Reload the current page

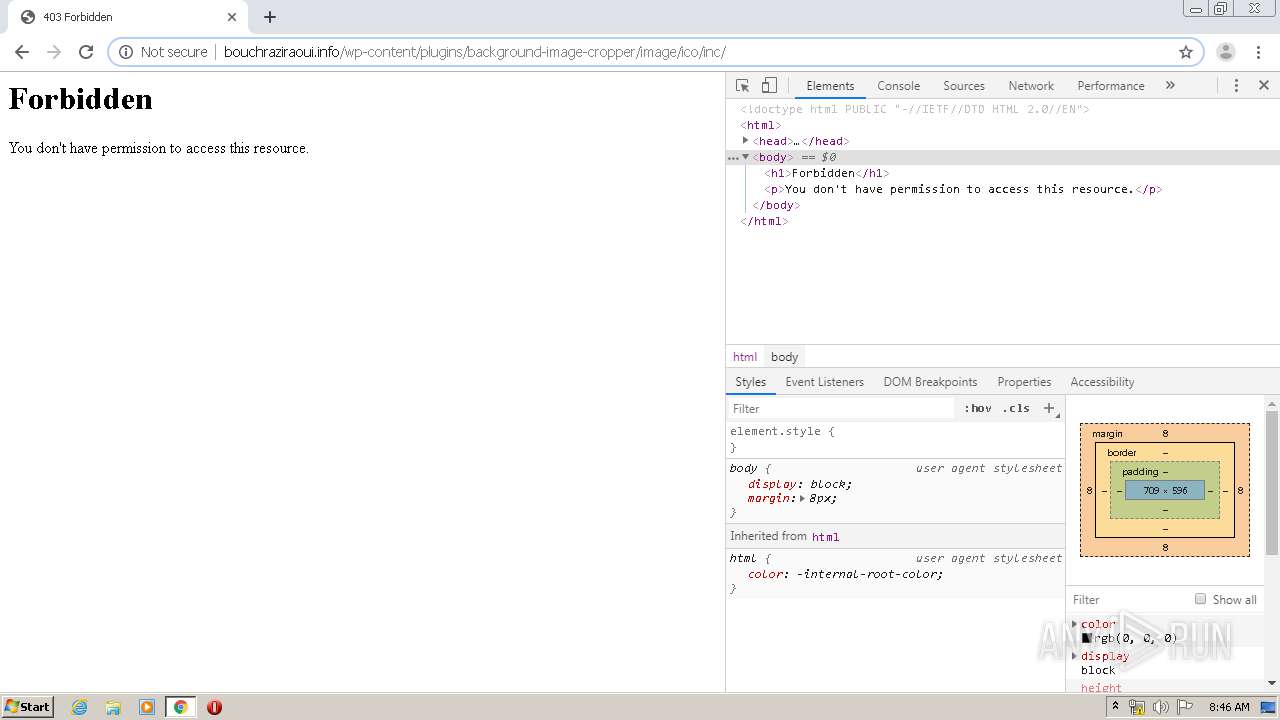click(86, 52)
